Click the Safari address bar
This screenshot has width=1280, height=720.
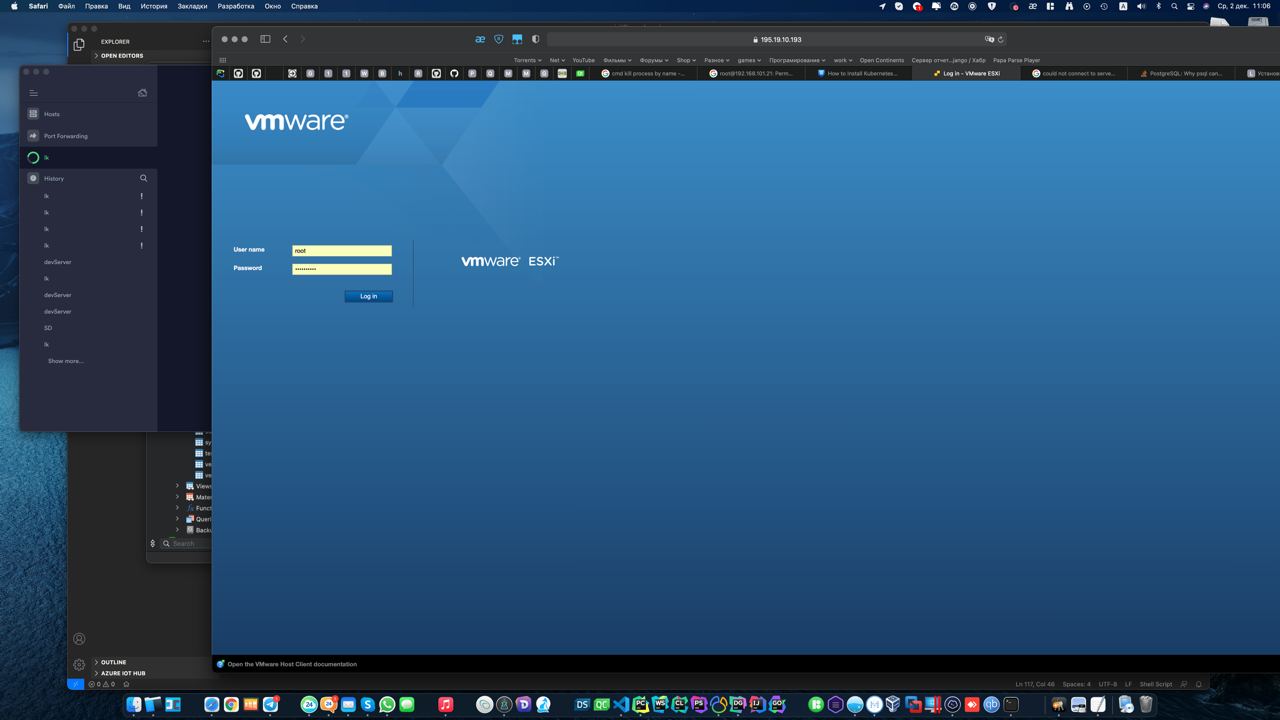coord(776,39)
